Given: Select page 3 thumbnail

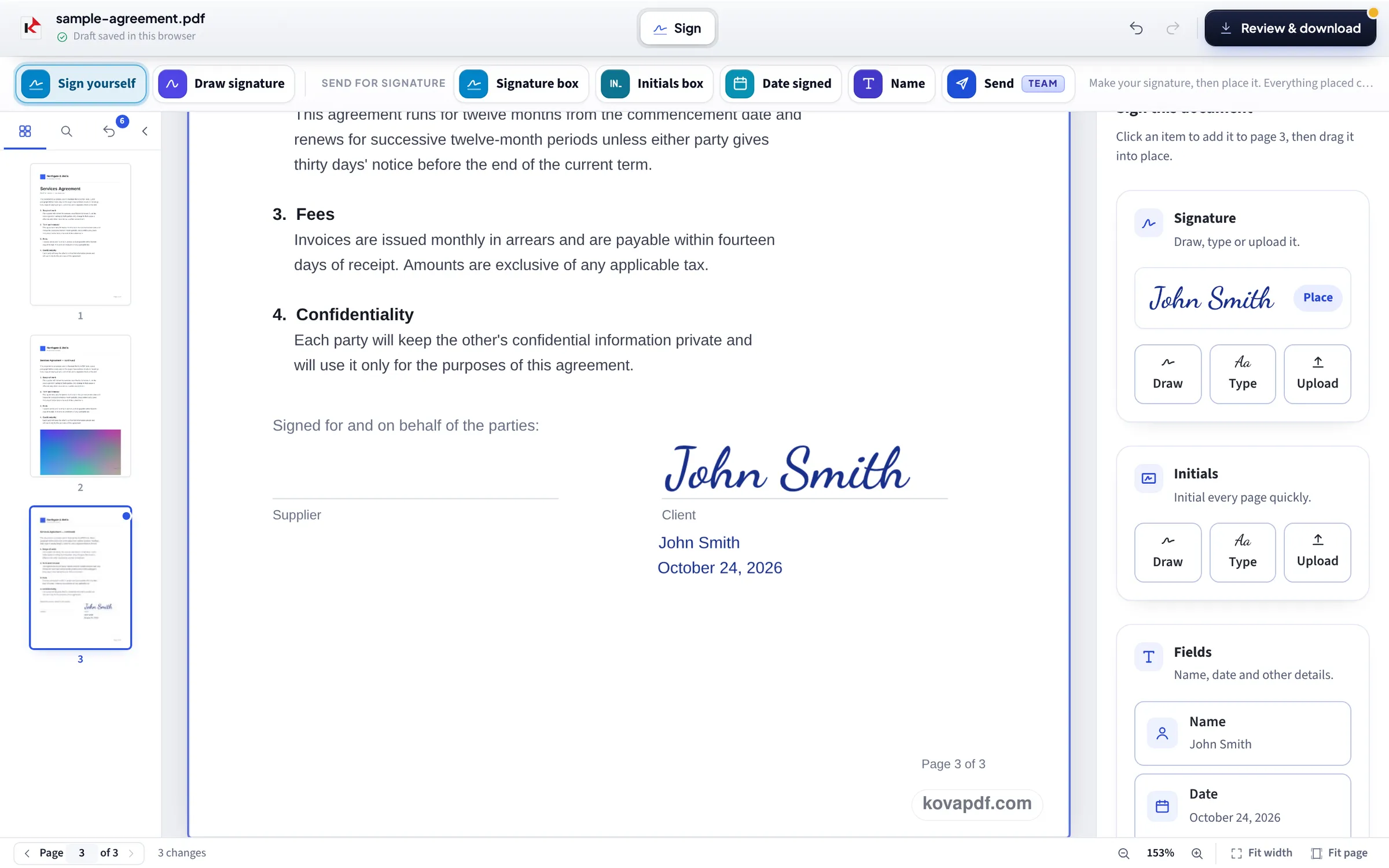Looking at the screenshot, I should (x=80, y=578).
